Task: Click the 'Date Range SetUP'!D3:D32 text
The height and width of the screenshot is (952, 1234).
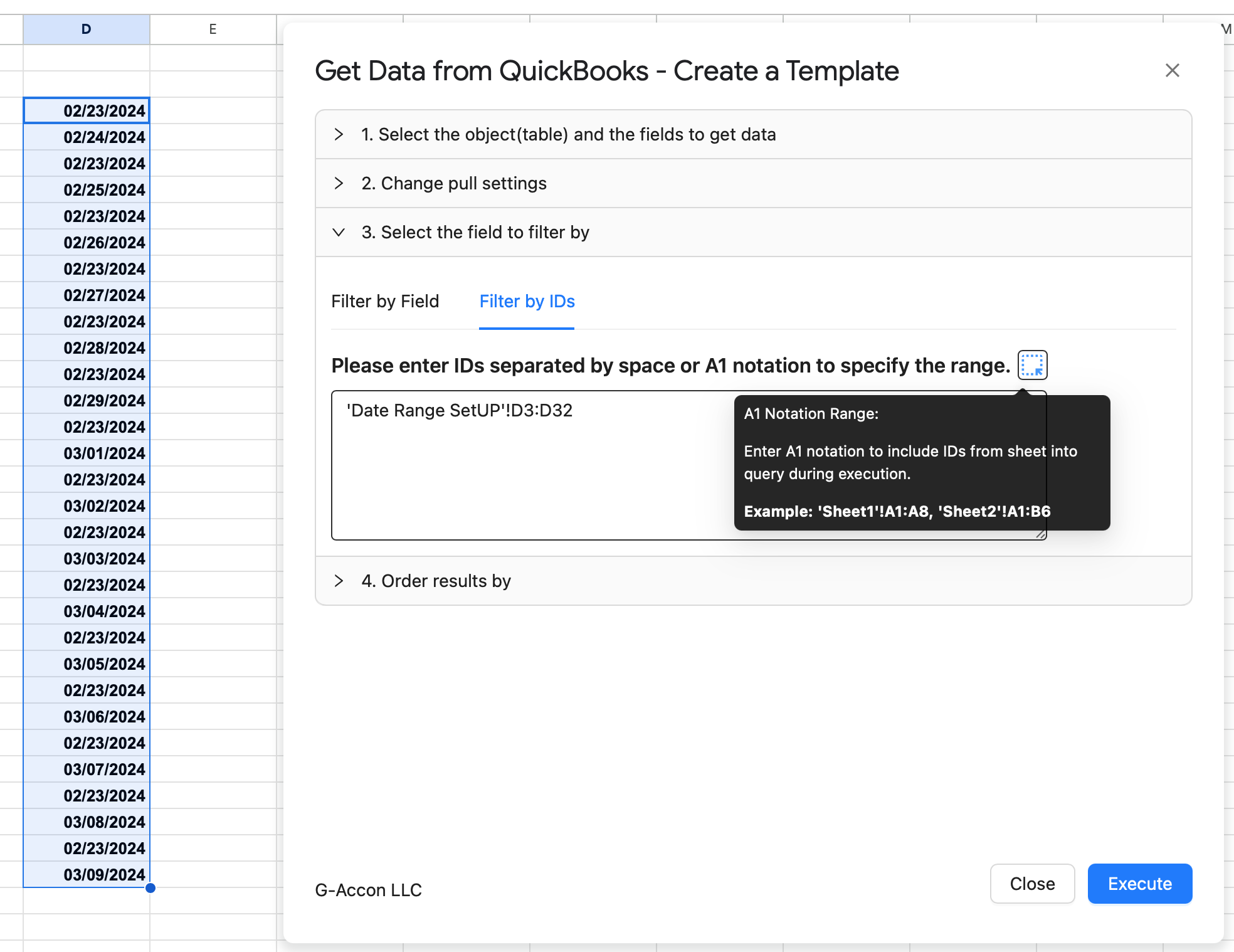Action: [460, 410]
